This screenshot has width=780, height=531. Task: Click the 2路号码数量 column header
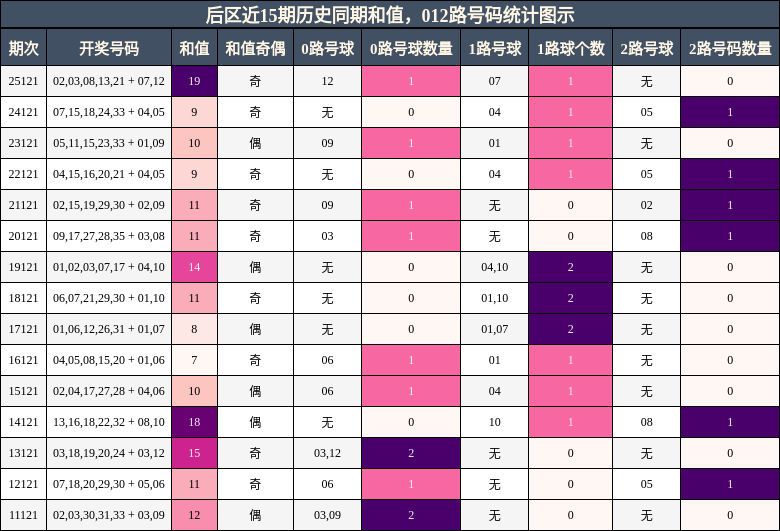tap(730, 48)
